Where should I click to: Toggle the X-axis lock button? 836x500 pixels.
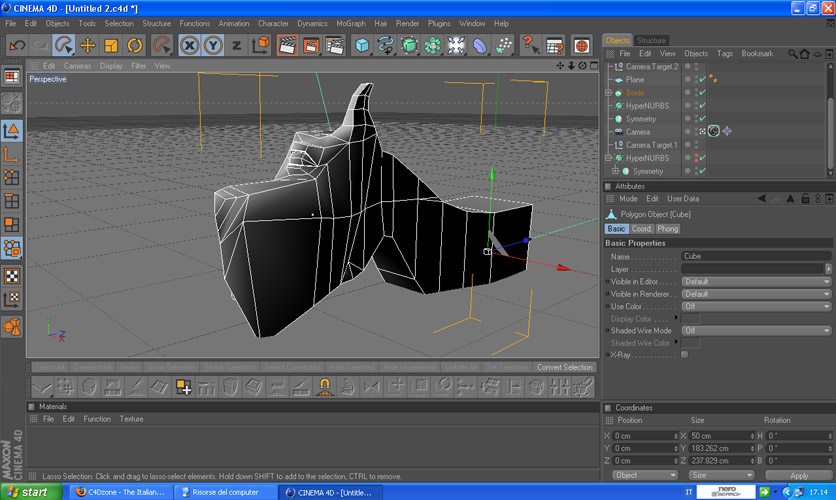pyautogui.click(x=189, y=45)
